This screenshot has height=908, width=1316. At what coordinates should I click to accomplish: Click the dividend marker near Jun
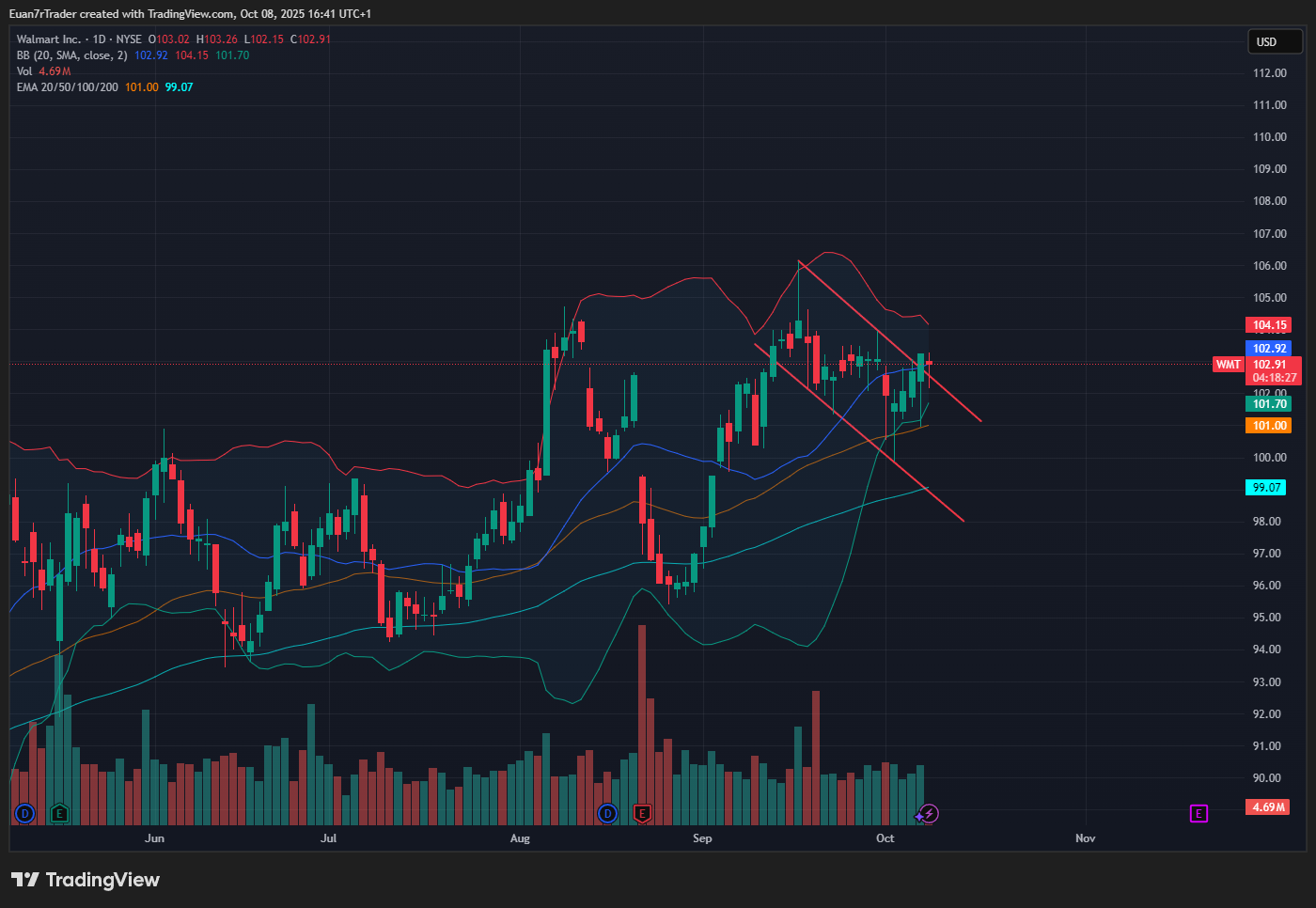pos(24,813)
